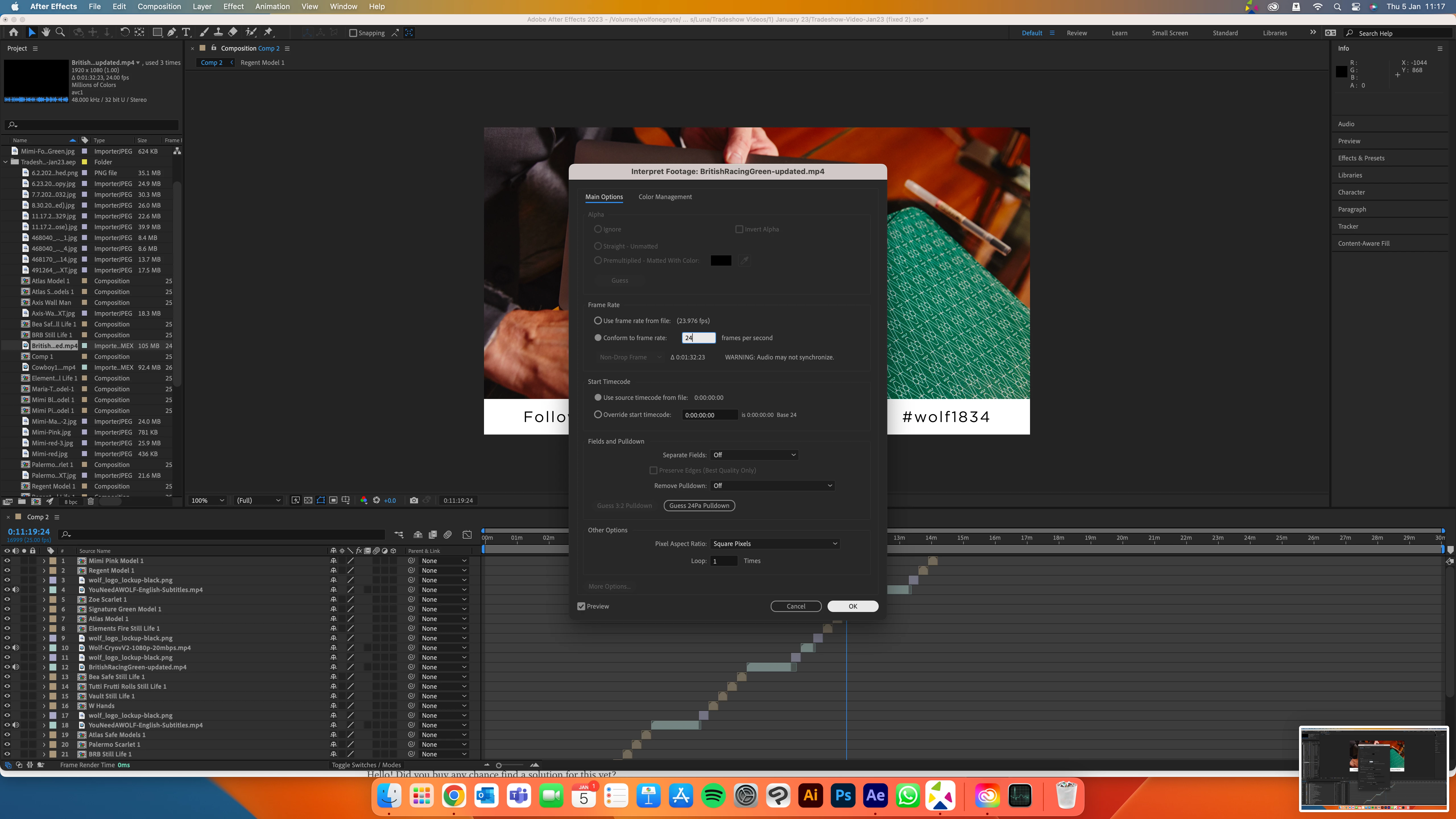The height and width of the screenshot is (819, 1456).
Task: Open the Composition menu
Action: tap(159, 6)
